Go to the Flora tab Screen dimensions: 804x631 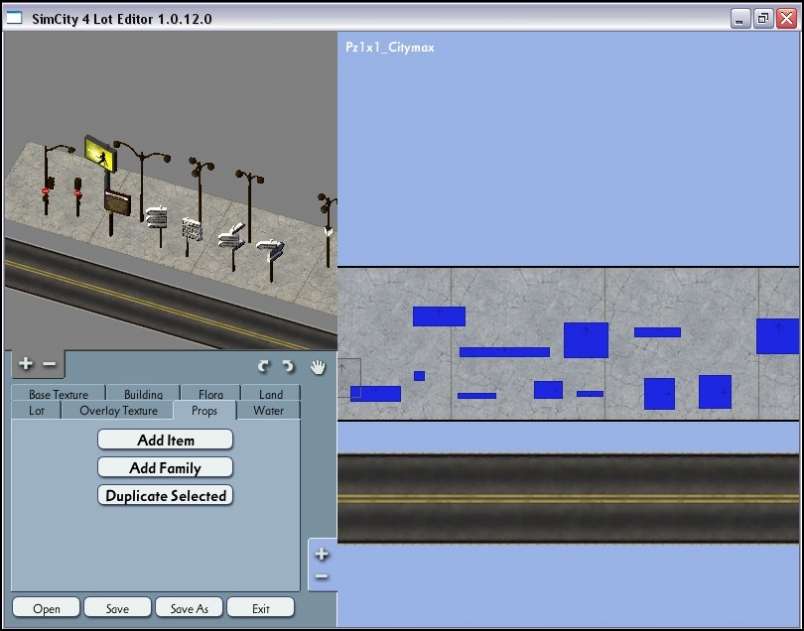pyautogui.click(x=210, y=394)
